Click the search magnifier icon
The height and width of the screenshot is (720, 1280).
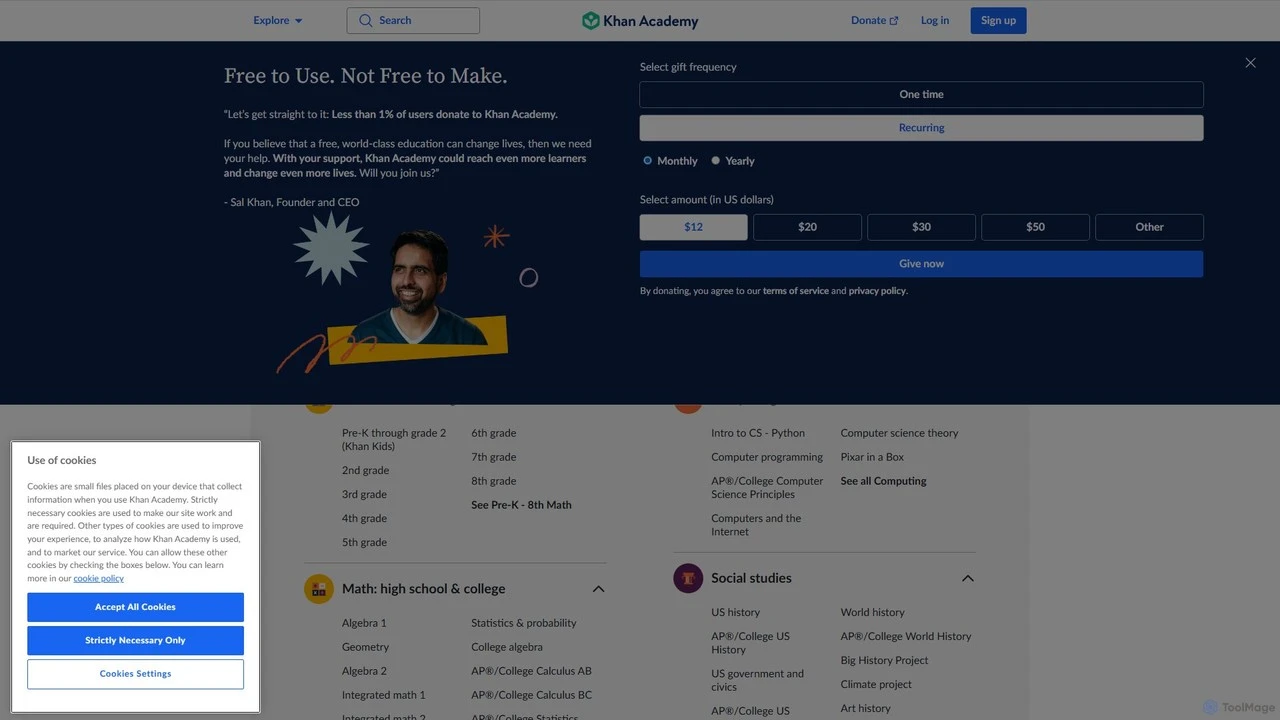pyautogui.click(x=365, y=20)
